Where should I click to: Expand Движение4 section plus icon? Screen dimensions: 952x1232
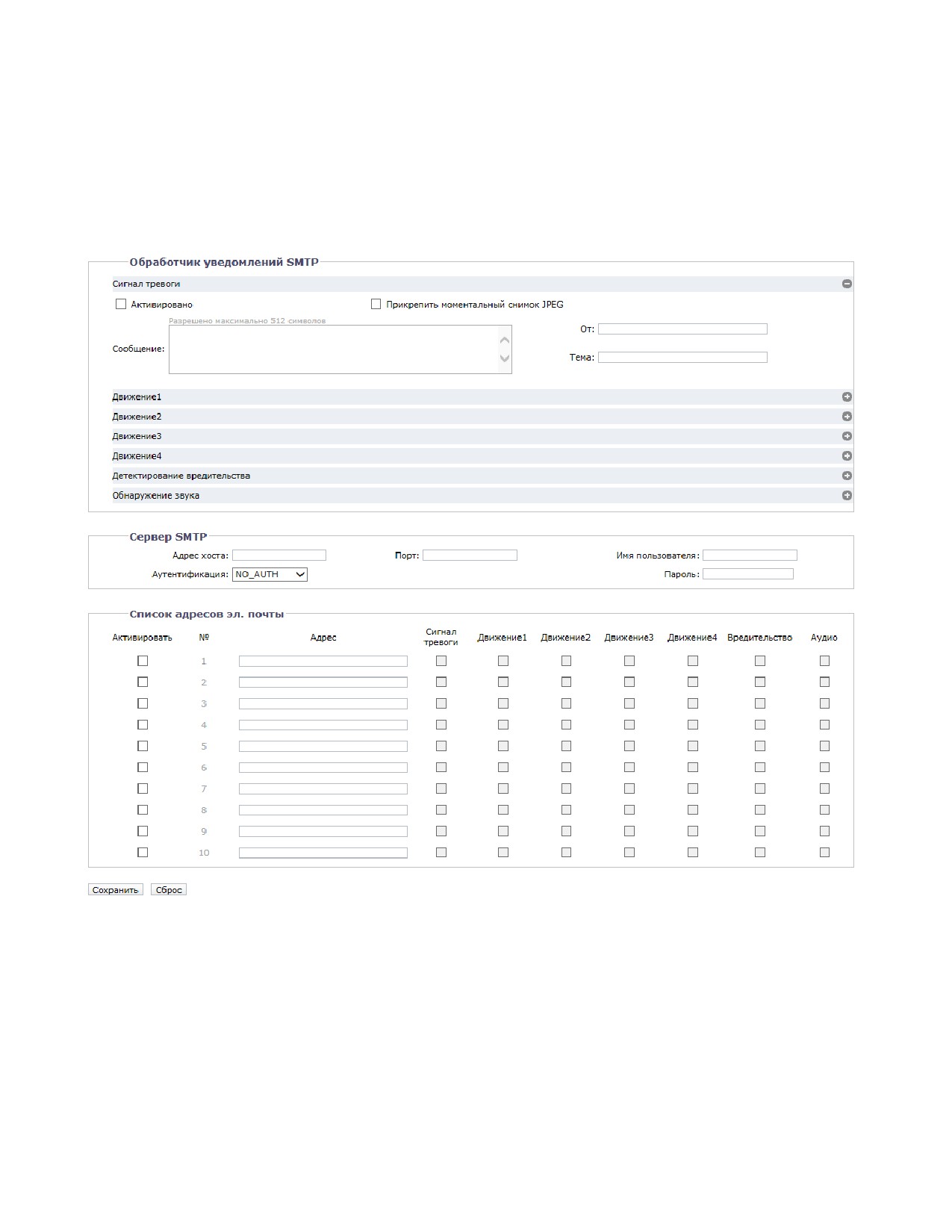[x=847, y=456]
